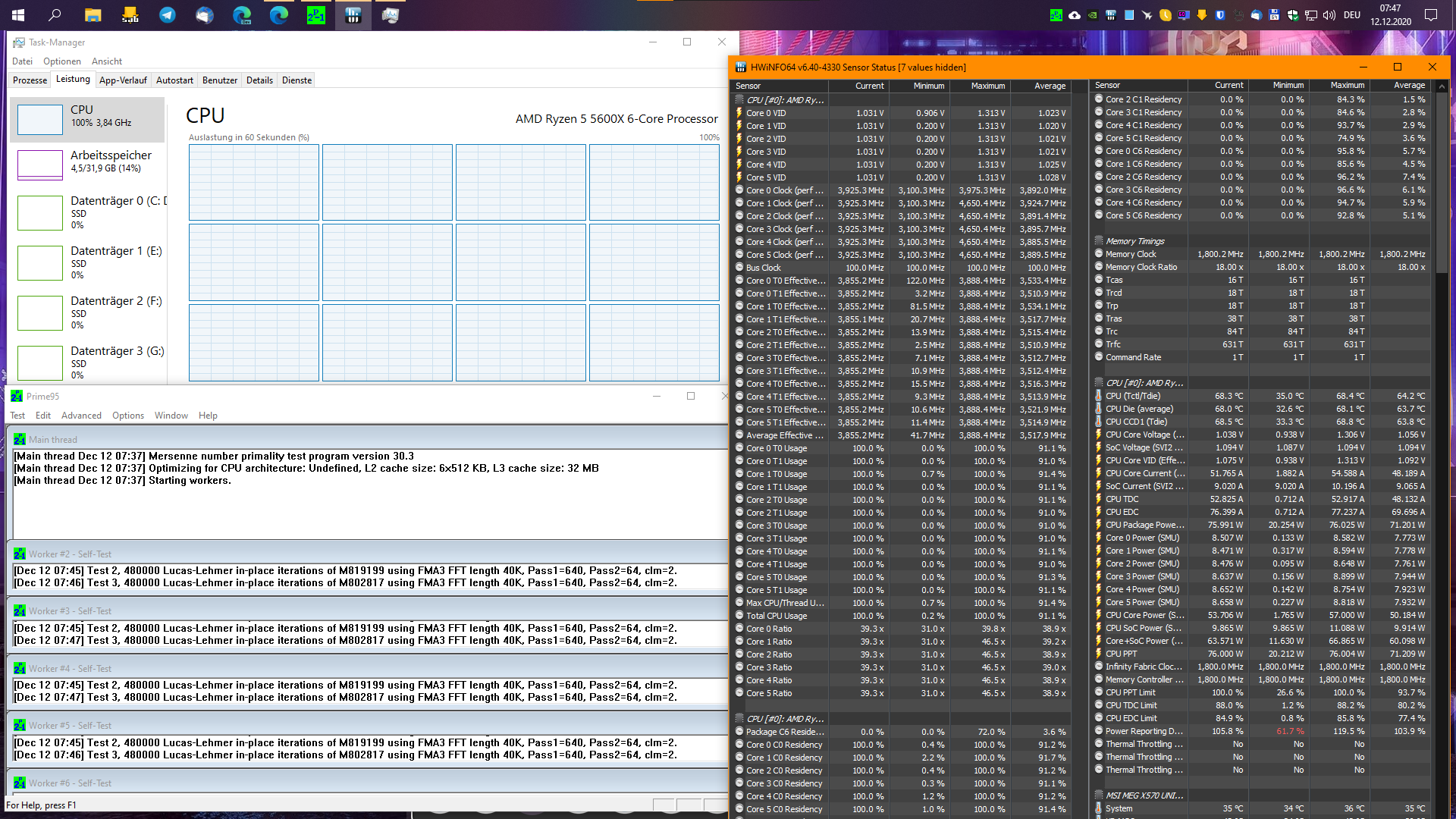This screenshot has height=819, width=1456.
Task: Select Arbeitsspeicher in the performance sidebar
Action: [88, 162]
